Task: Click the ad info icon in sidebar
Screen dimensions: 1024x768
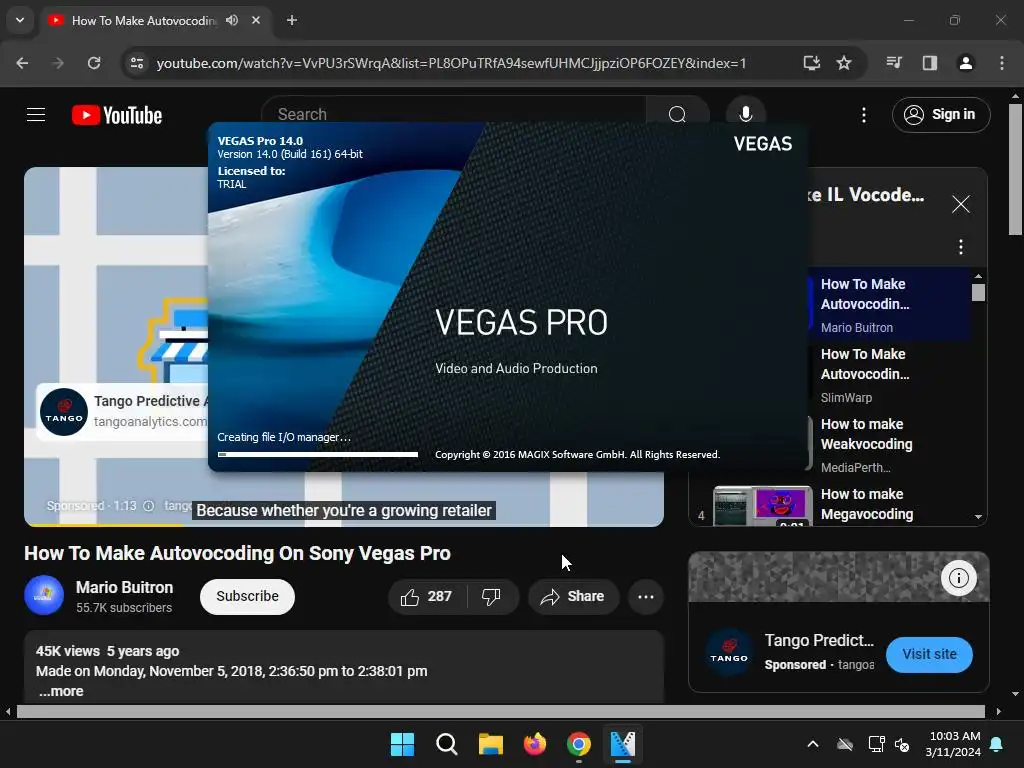Action: pyautogui.click(x=959, y=578)
